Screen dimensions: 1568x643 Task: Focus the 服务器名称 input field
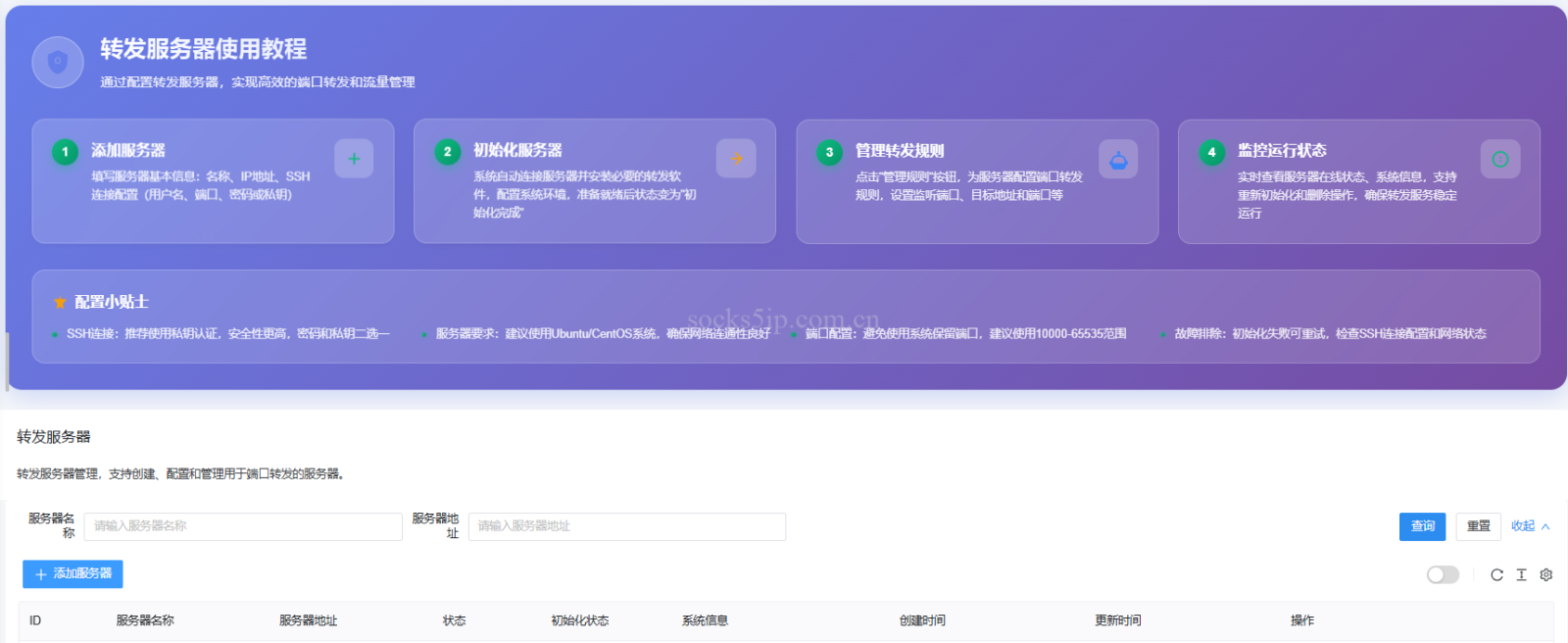tap(243, 526)
